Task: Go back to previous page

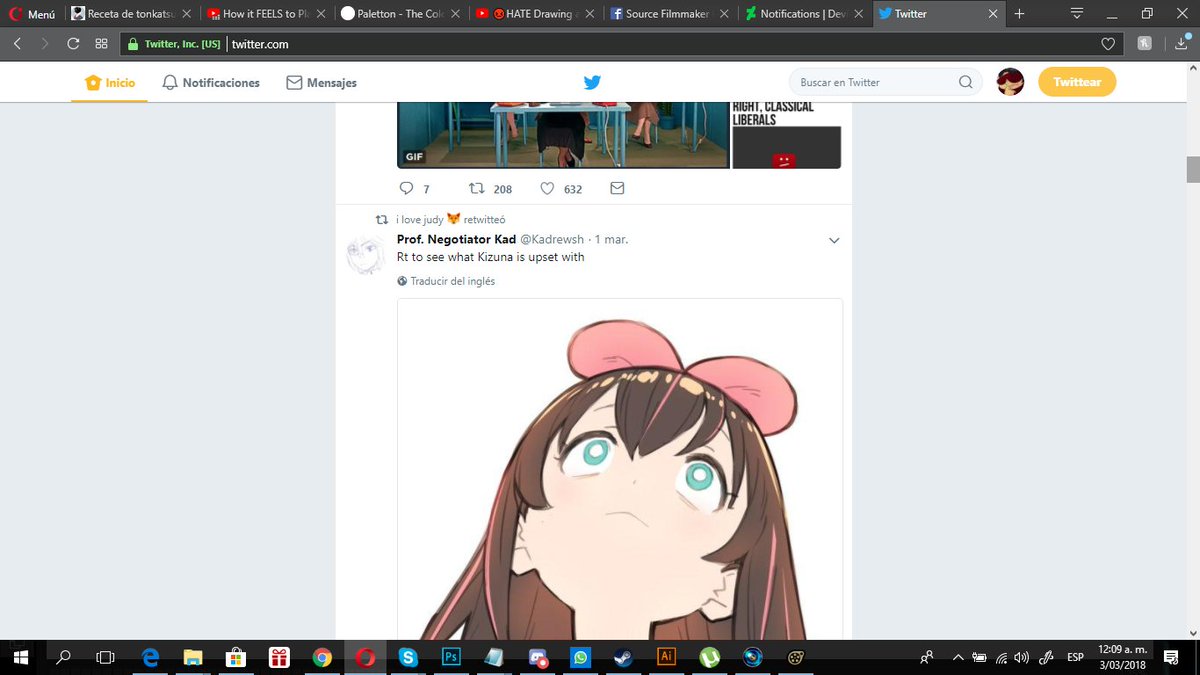Action: coord(18,44)
